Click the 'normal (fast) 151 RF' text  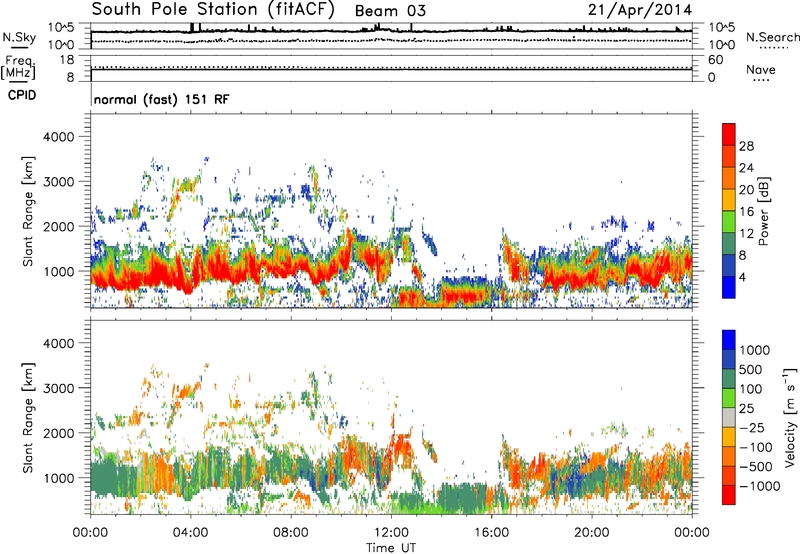(162, 99)
